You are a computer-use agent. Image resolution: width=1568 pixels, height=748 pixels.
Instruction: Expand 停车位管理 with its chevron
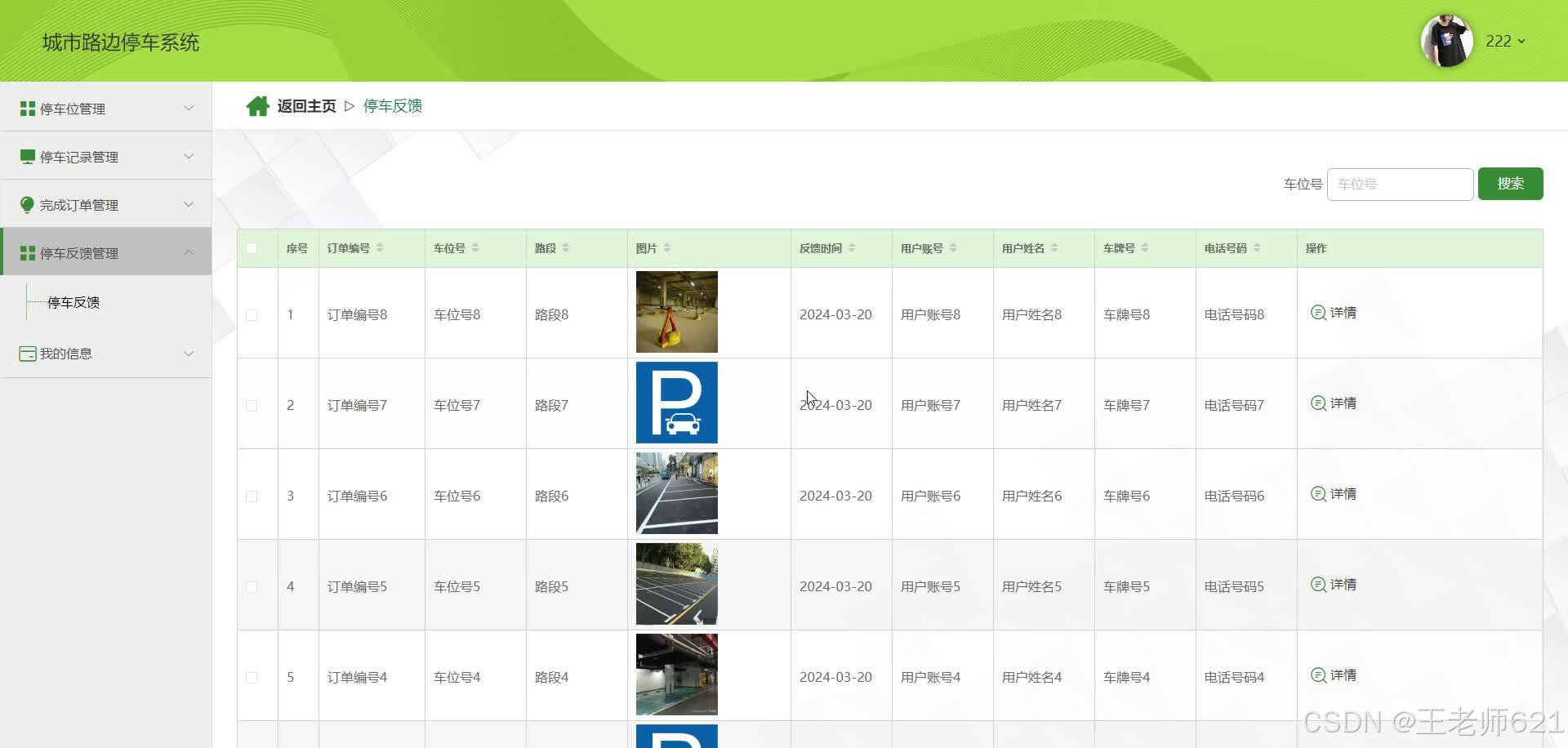189,108
